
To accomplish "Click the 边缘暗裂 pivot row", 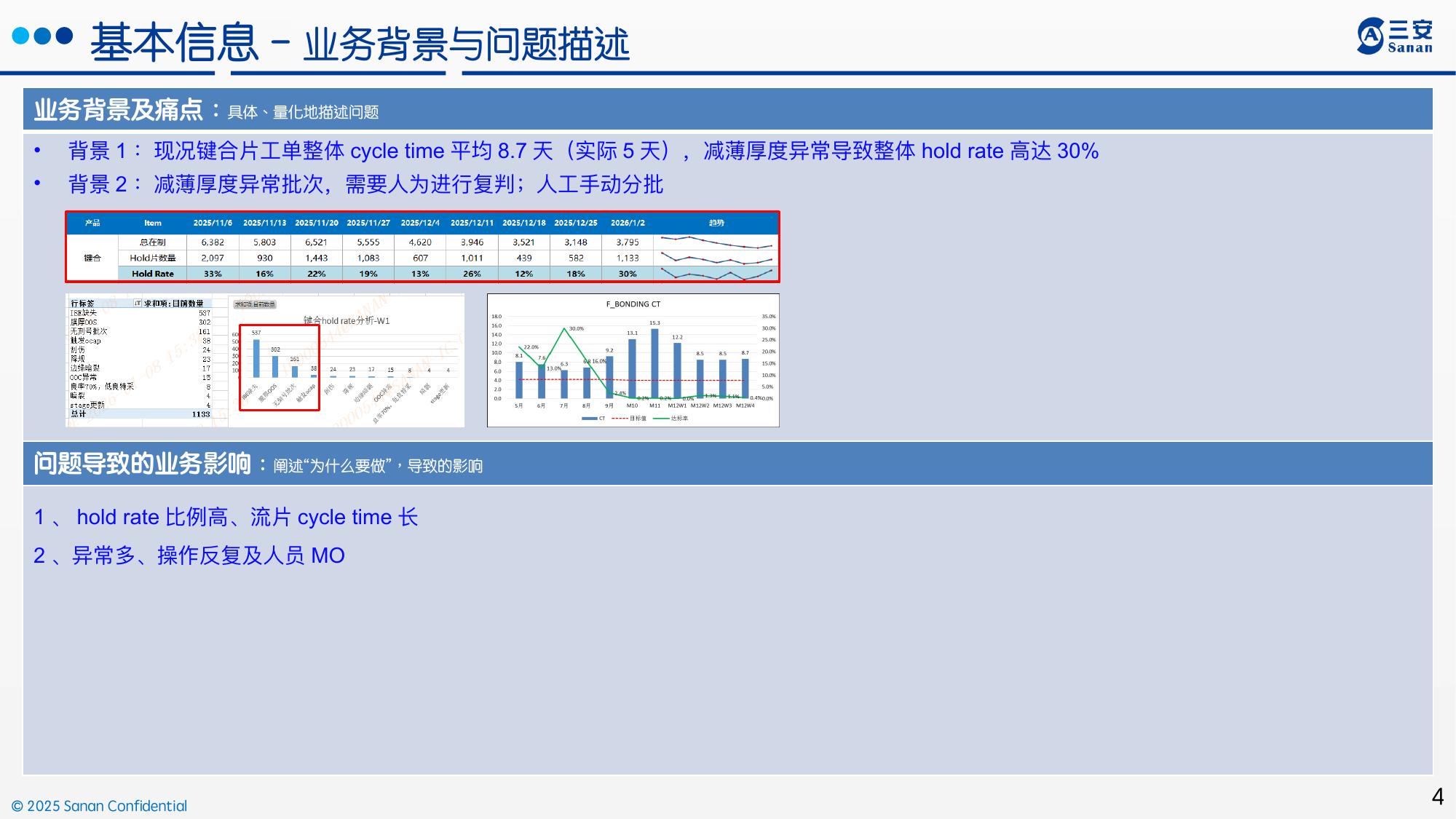I will pos(140,368).
